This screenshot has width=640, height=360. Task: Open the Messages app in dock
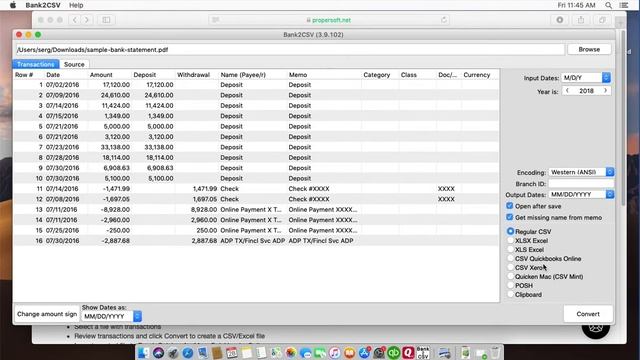(305, 353)
